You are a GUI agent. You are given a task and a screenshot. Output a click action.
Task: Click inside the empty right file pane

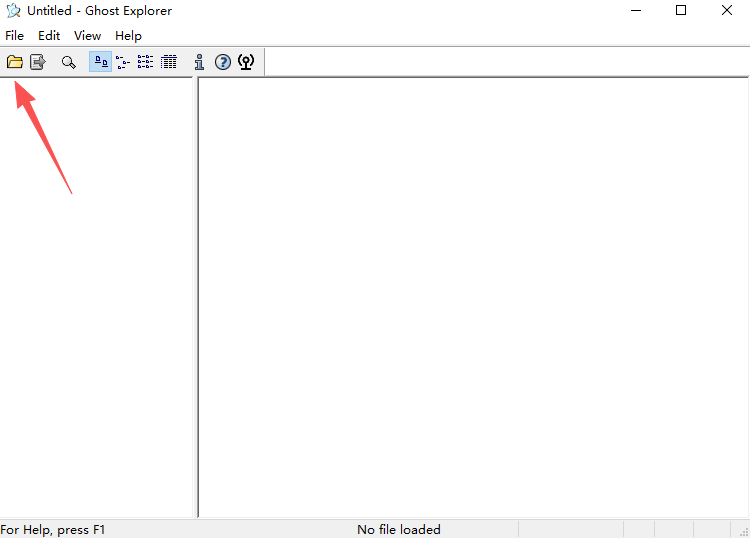(x=474, y=296)
